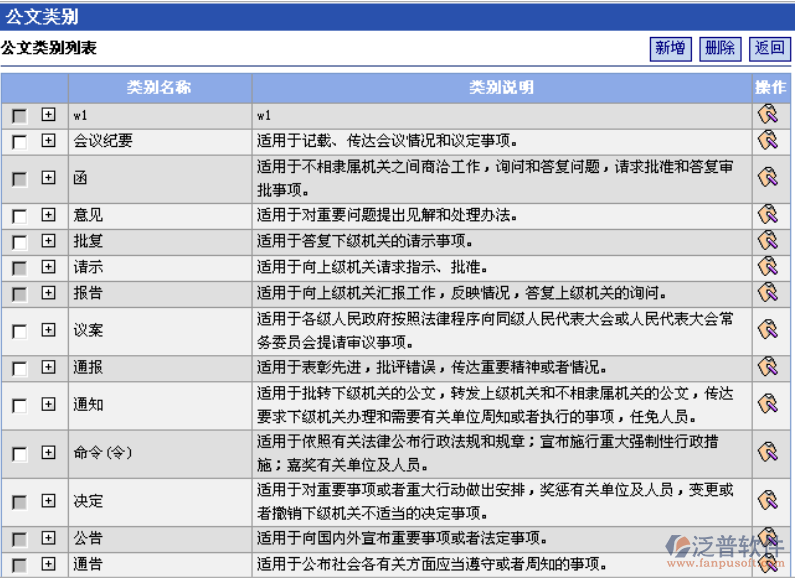Click the edit icon for 函 row
795x579 pixels.
tap(767, 178)
